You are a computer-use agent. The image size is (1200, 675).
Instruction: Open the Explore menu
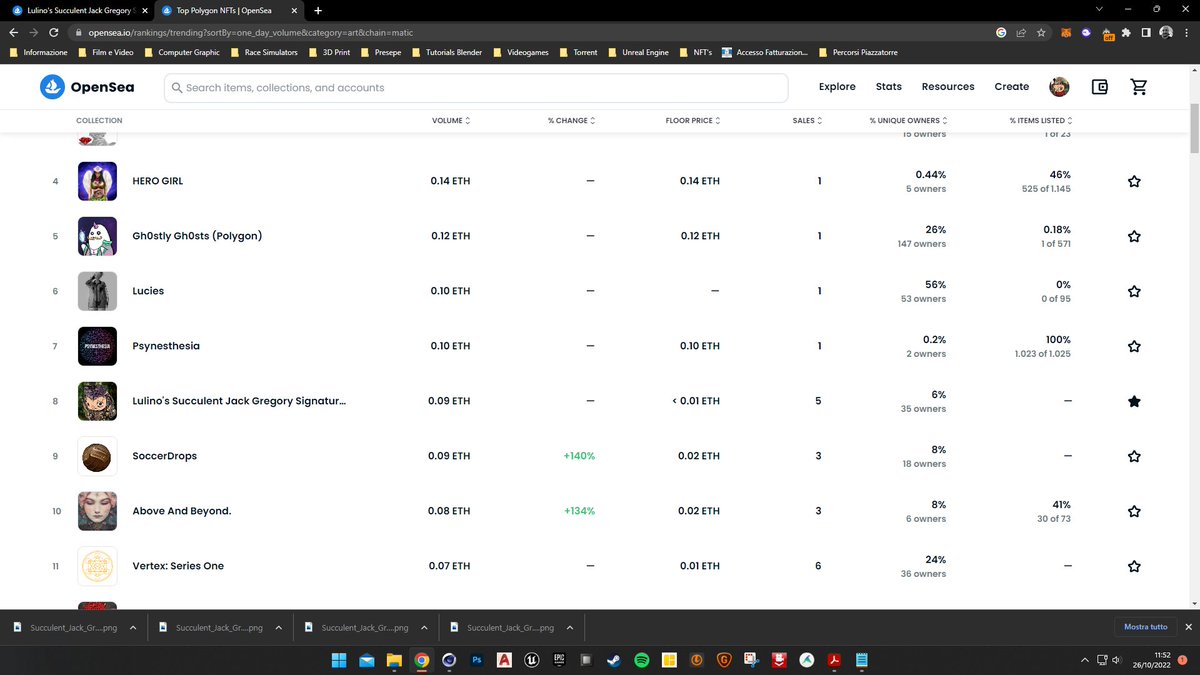pos(837,87)
